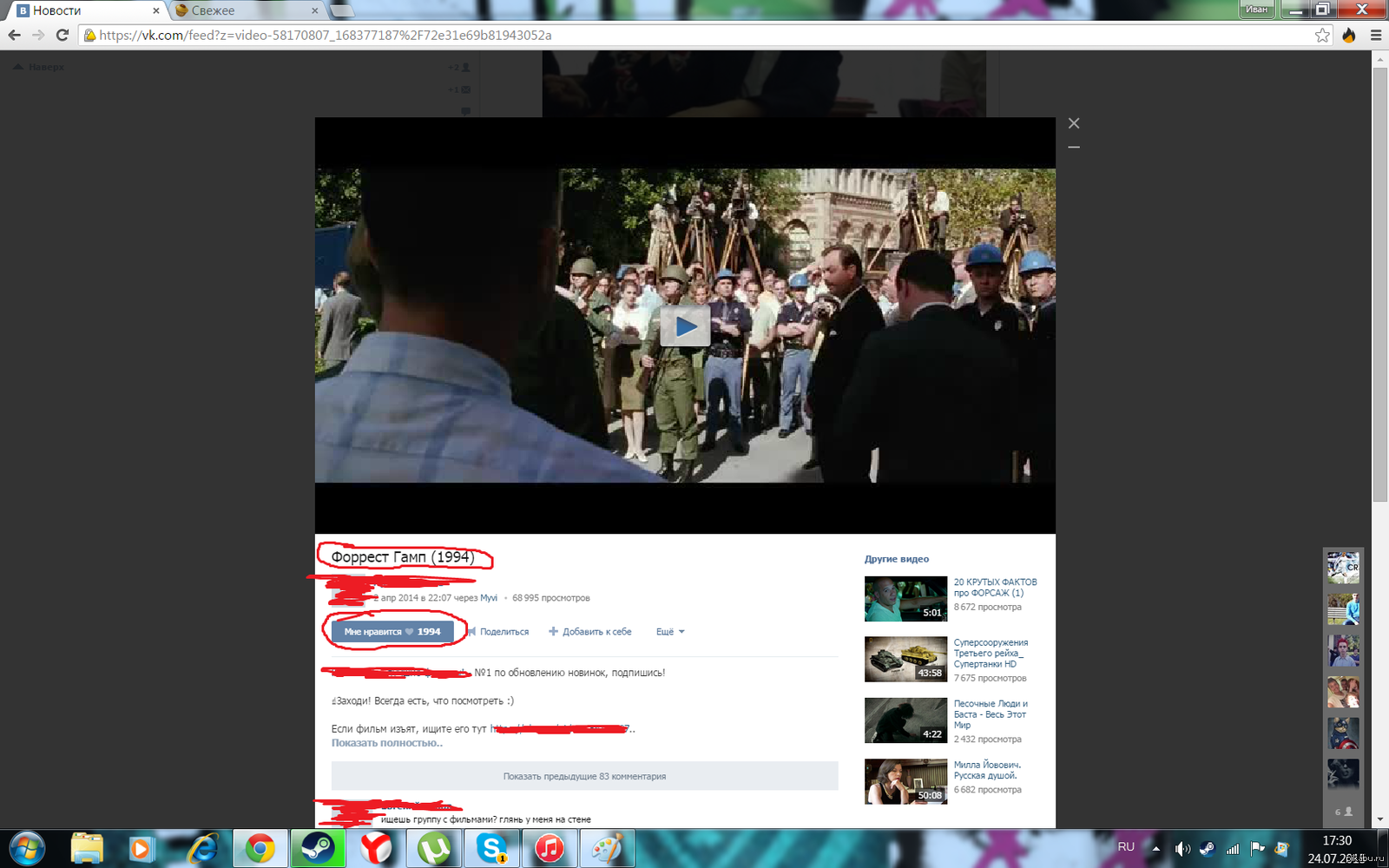Open uTorrent from taskbar
This screenshot has height=868, width=1389.
point(433,848)
